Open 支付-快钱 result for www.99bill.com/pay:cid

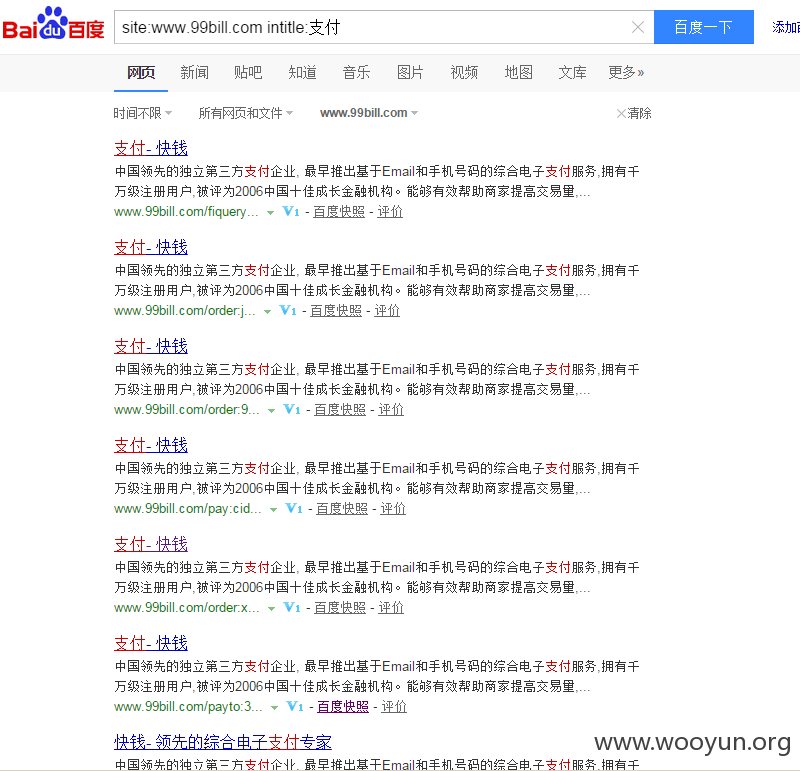151,445
